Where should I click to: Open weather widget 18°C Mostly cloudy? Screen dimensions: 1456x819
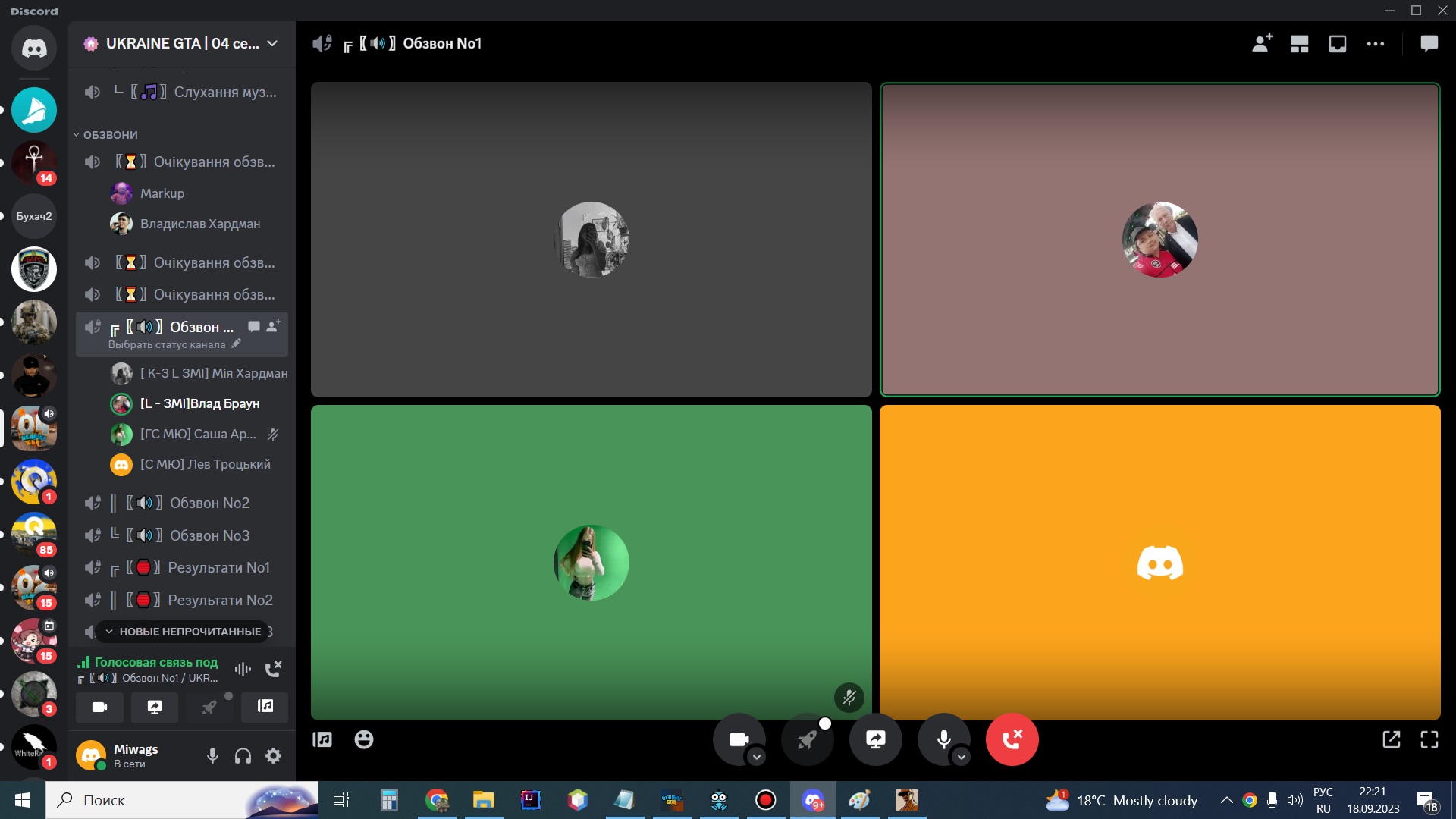click(1122, 800)
